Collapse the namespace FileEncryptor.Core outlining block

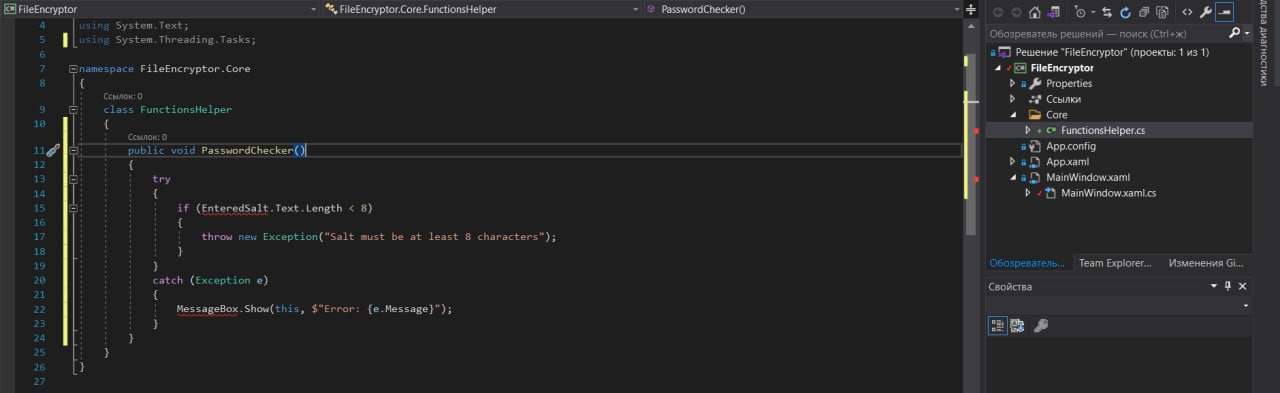[73, 69]
